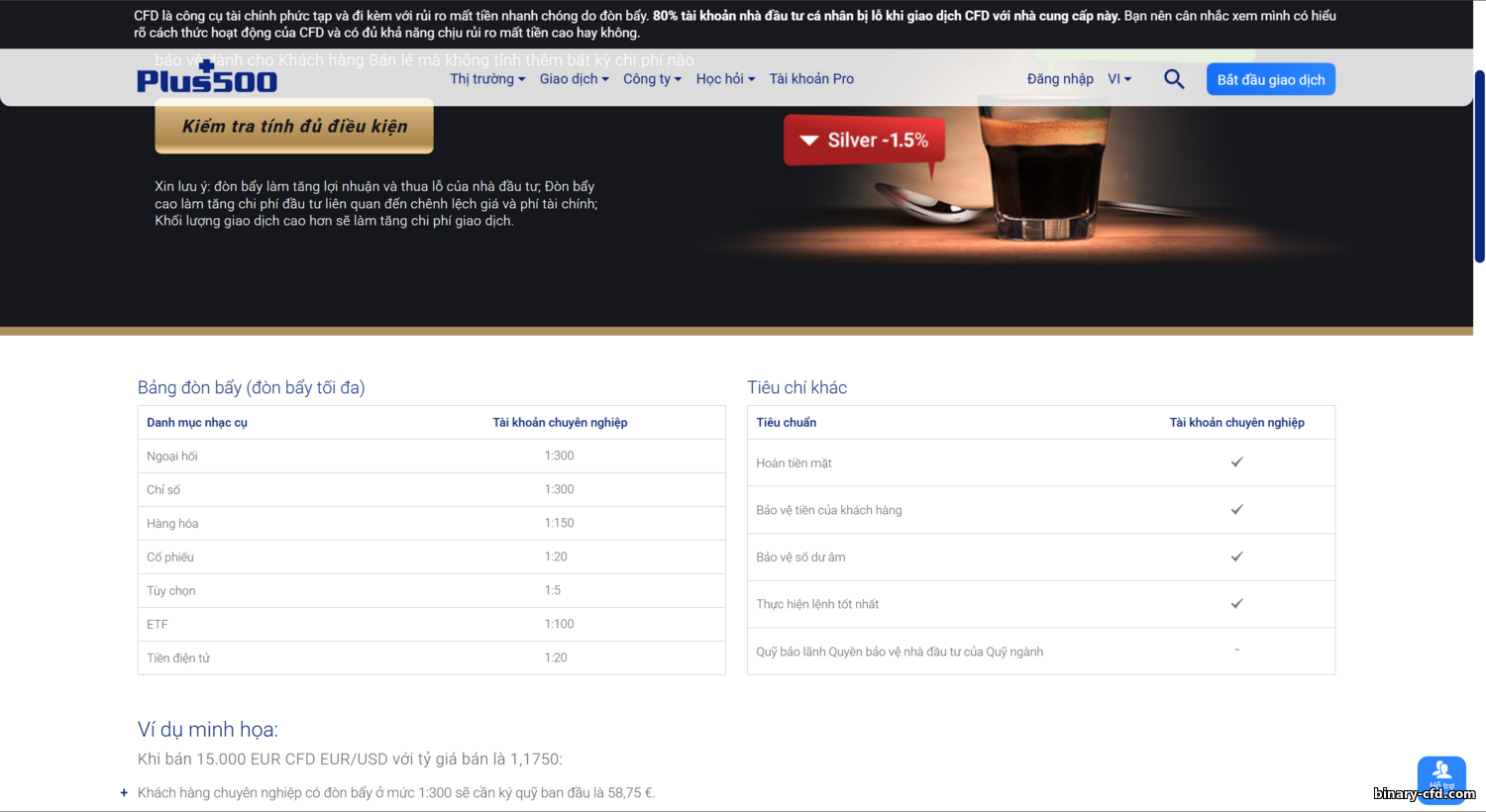Go to Tài khoản Pro page
Screen dimensions: 1486x812
click(811, 79)
